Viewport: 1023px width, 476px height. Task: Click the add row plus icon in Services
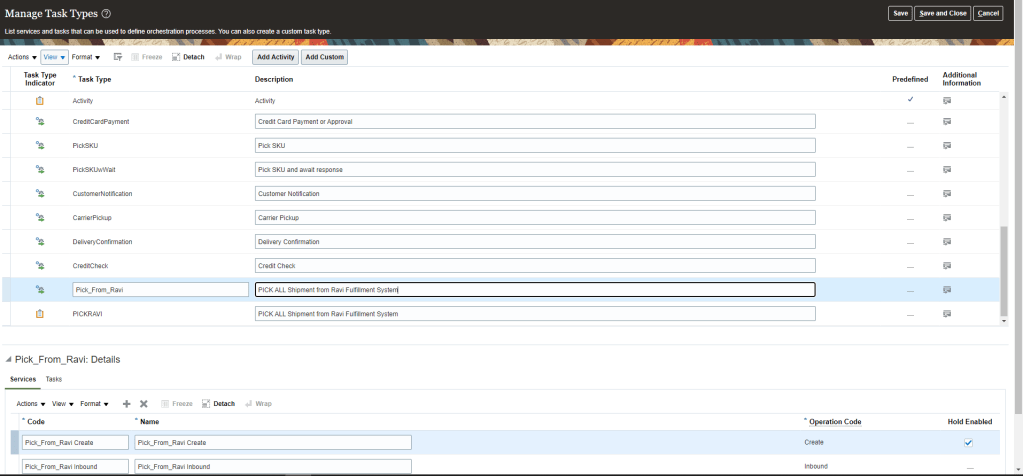coord(126,404)
